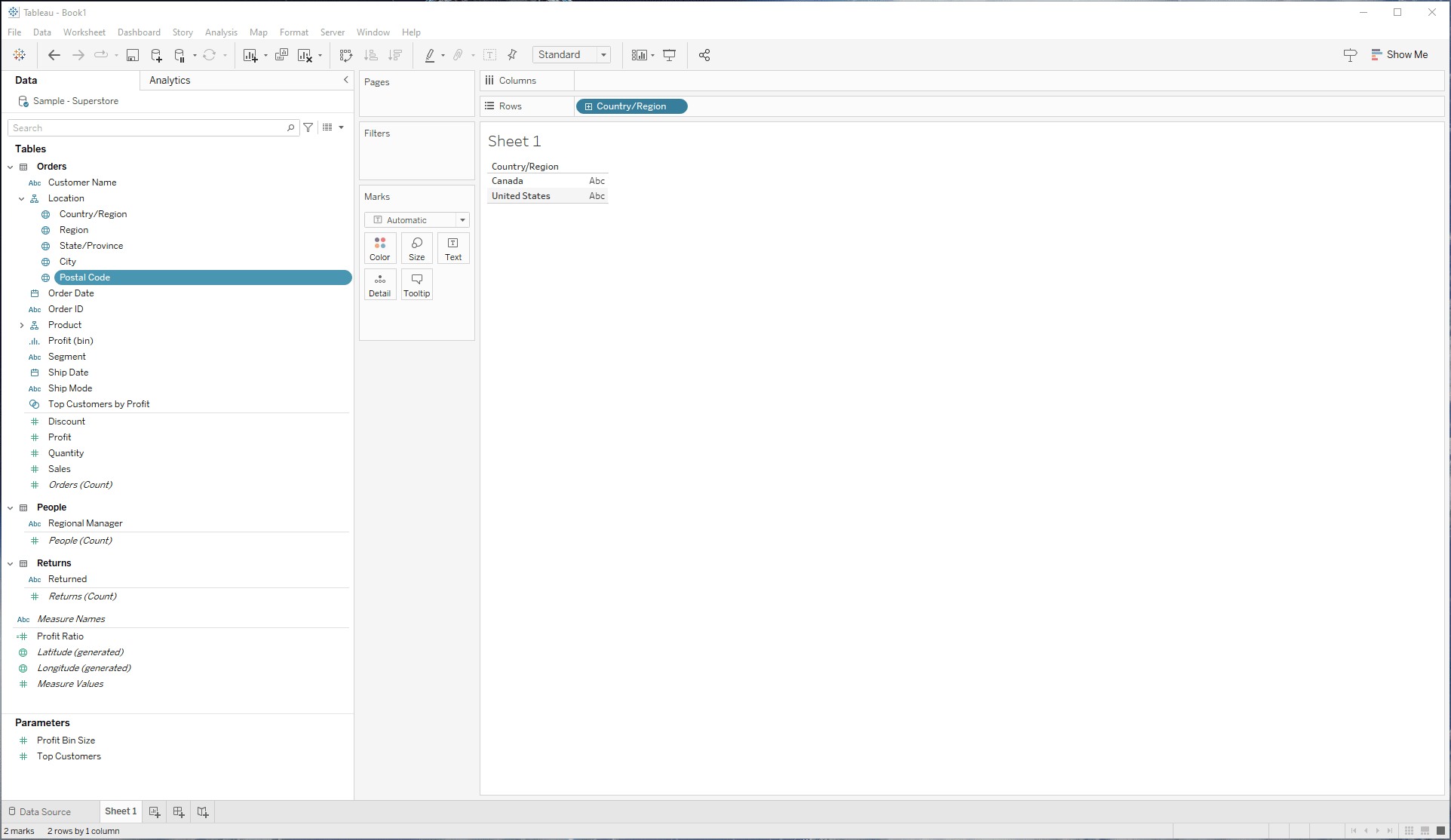The width and height of the screenshot is (1451, 840).
Task: Expand the Product hierarchy
Action: pyautogui.click(x=22, y=325)
